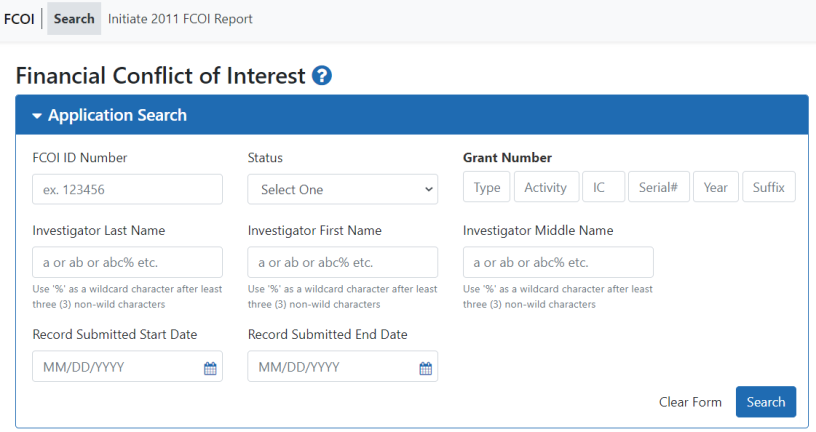Image resolution: width=816 pixels, height=432 pixels.
Task: Click the Grant Number Serial# field
Action: (x=658, y=187)
